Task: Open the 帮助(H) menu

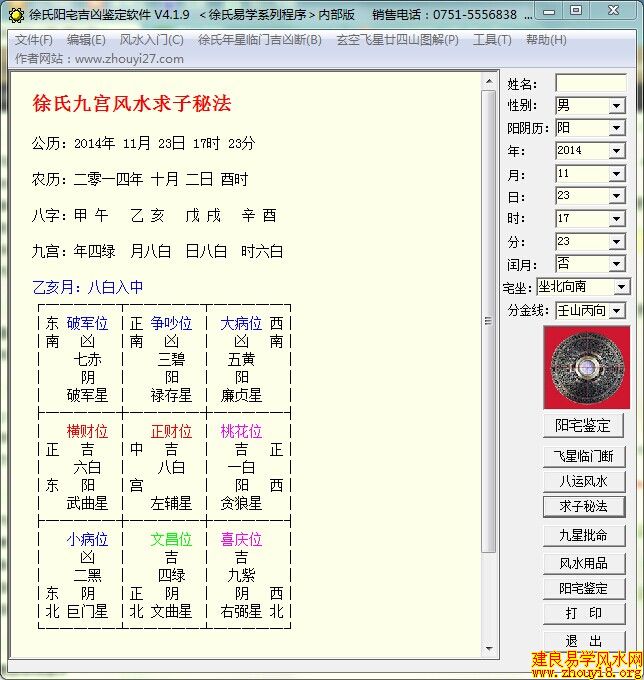Action: pyautogui.click(x=546, y=40)
